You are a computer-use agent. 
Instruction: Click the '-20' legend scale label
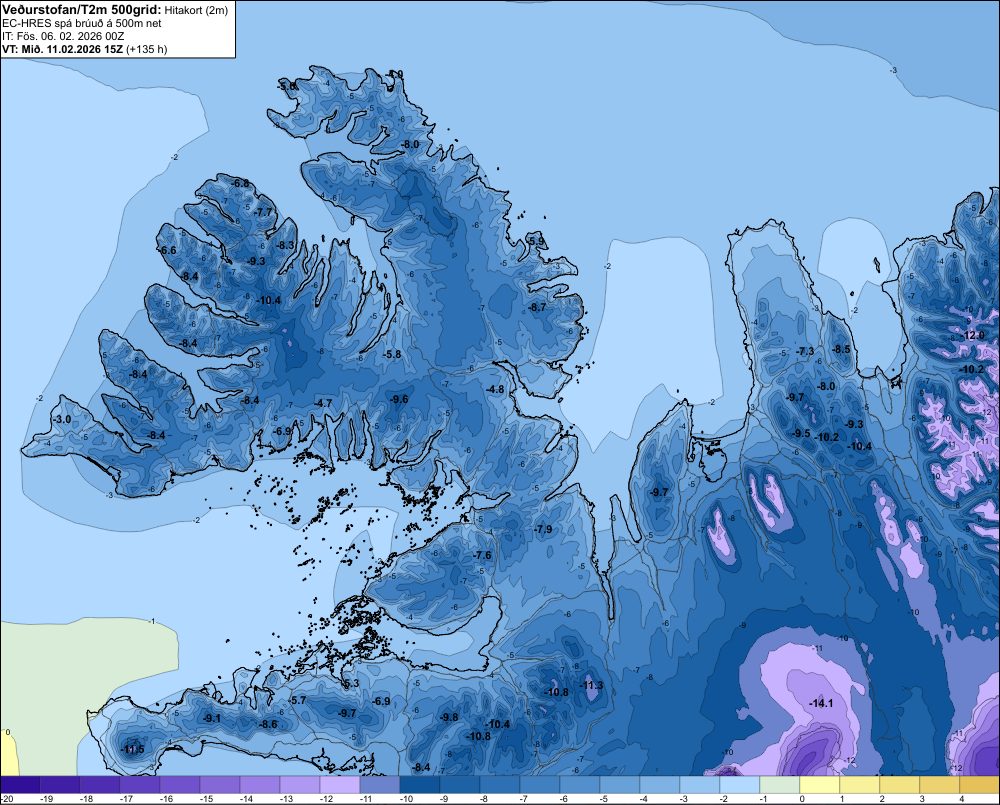(x=8, y=799)
